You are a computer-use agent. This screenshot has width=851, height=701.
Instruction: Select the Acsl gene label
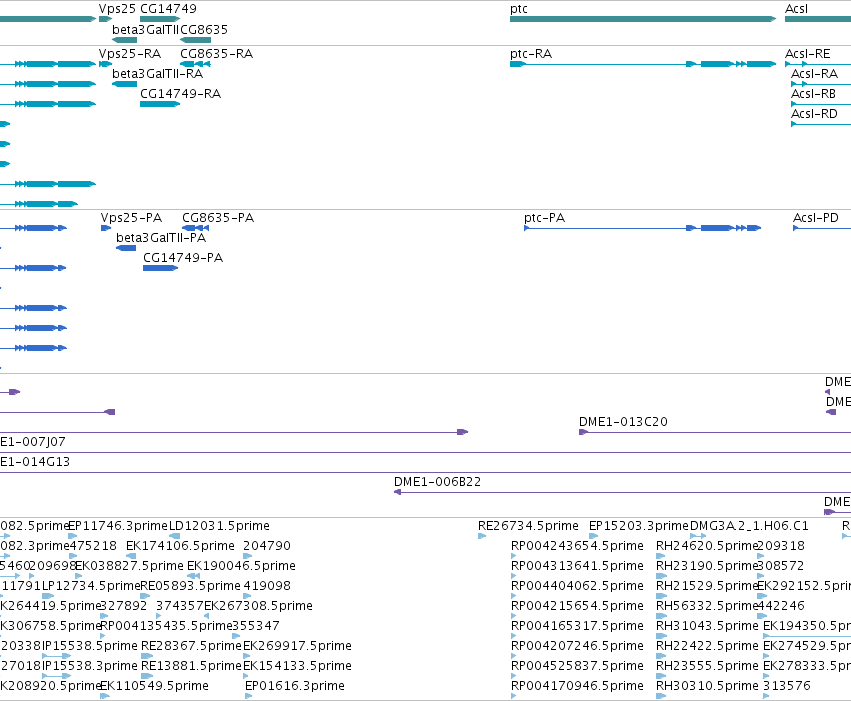click(x=796, y=9)
